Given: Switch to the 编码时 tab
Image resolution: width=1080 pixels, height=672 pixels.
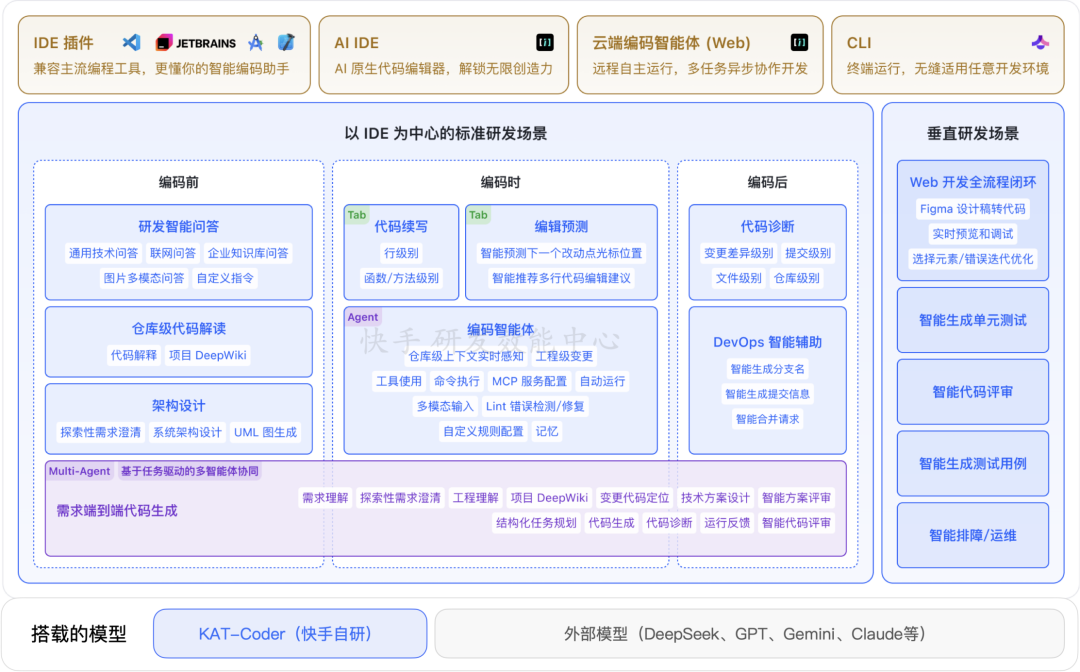Looking at the screenshot, I should (x=501, y=182).
